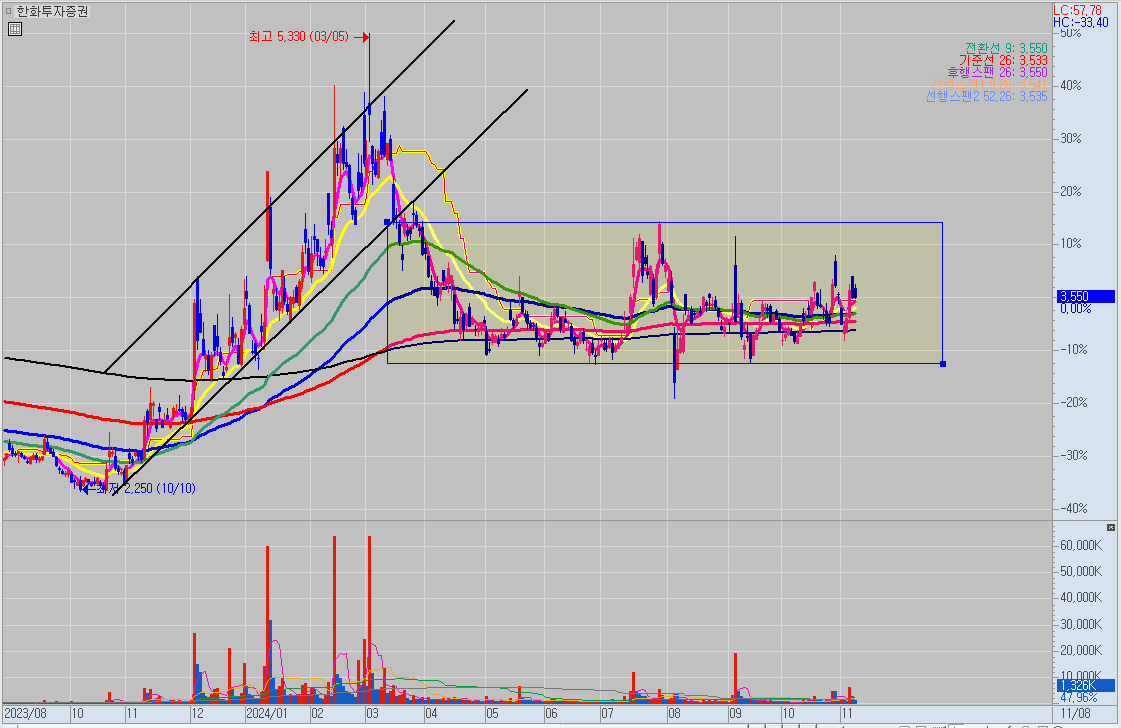This screenshot has height=728, width=1121.
Task: Click the 2023/08 date axis label
Action: pyautogui.click(x=26, y=714)
